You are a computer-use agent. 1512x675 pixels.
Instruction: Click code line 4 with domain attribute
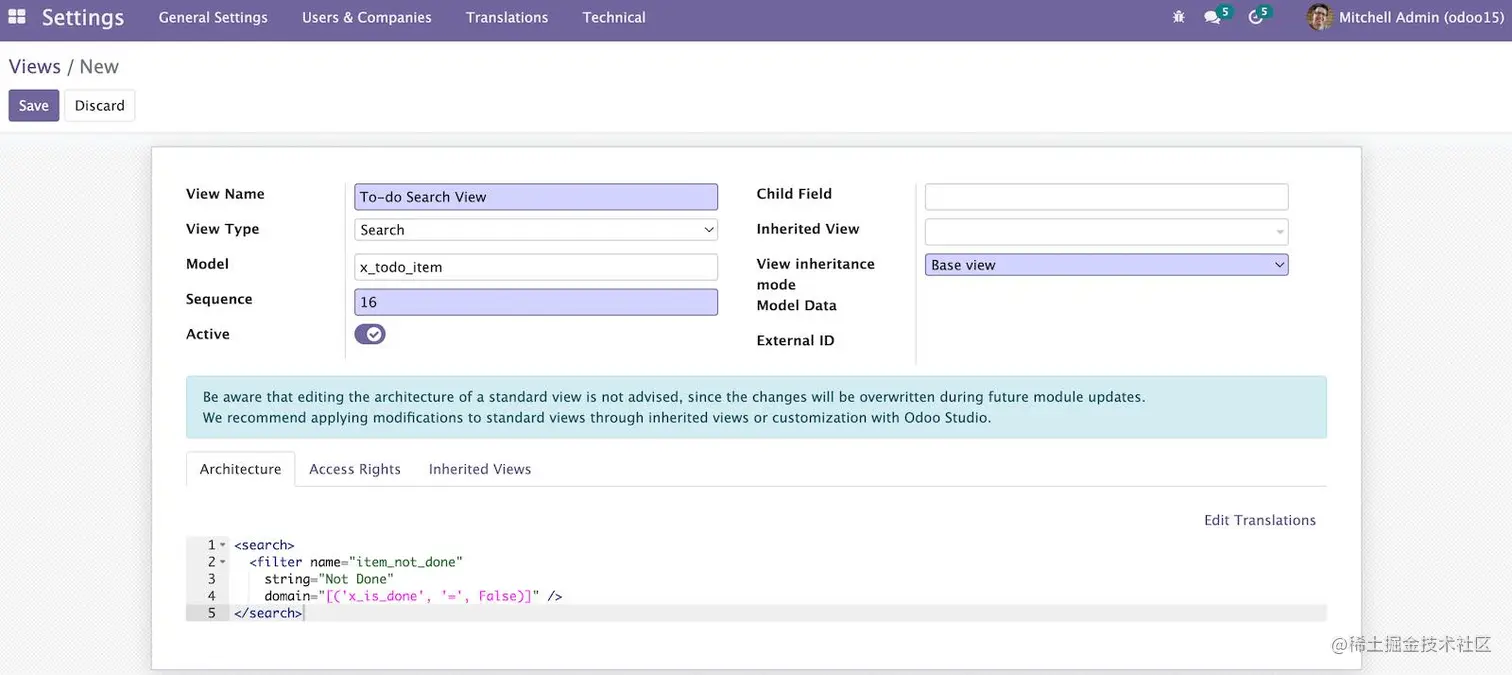413,596
